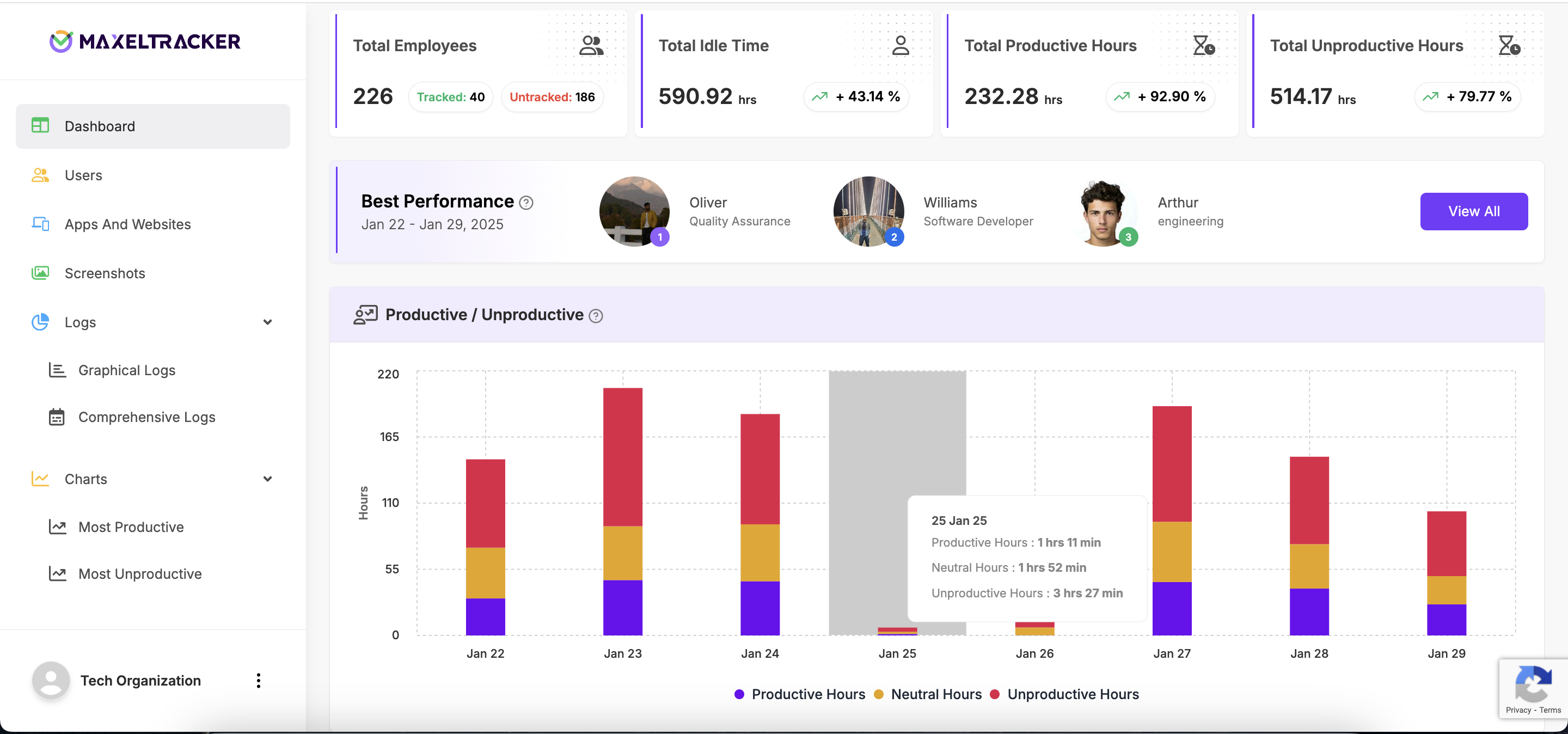1568x734 pixels.
Task: Click the Apps And Websites devices icon
Action: (x=40, y=224)
